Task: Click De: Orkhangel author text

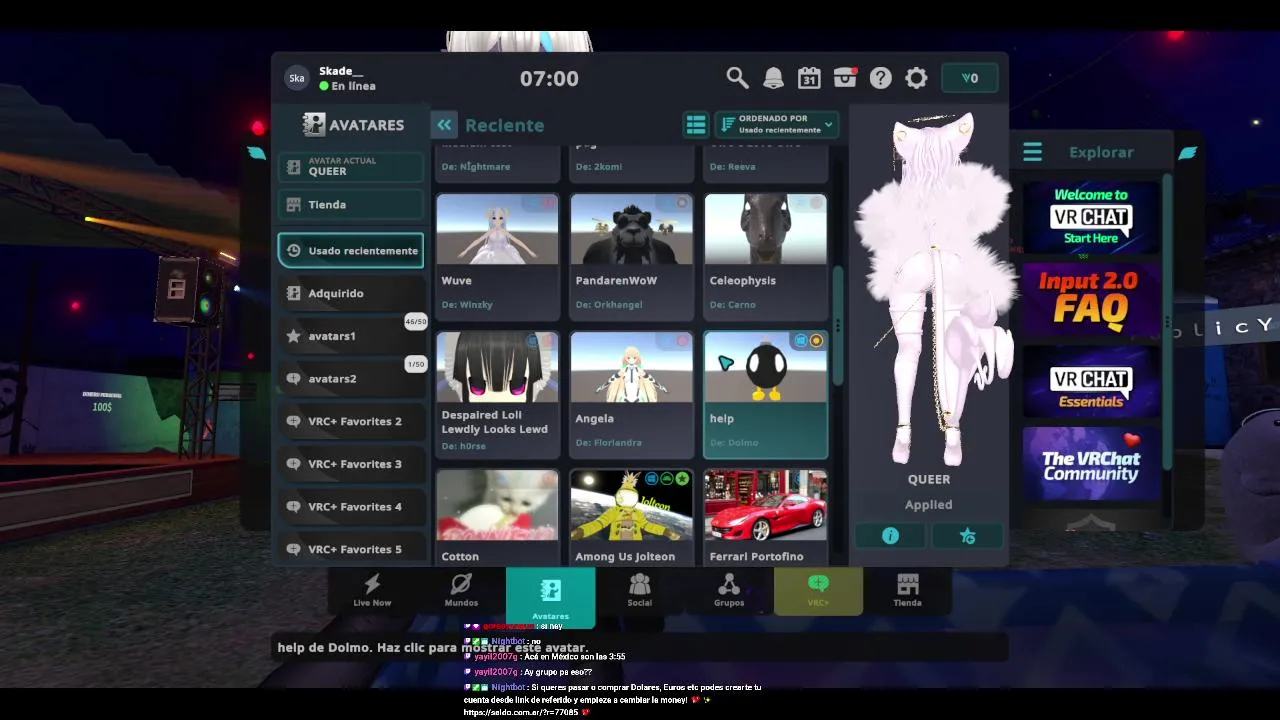Action: [x=609, y=304]
